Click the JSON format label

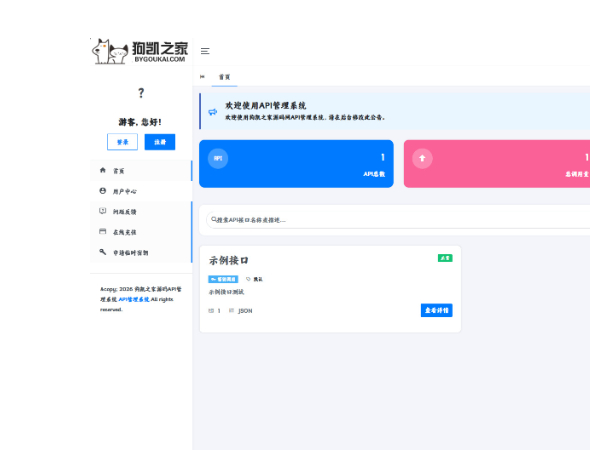pos(245,311)
